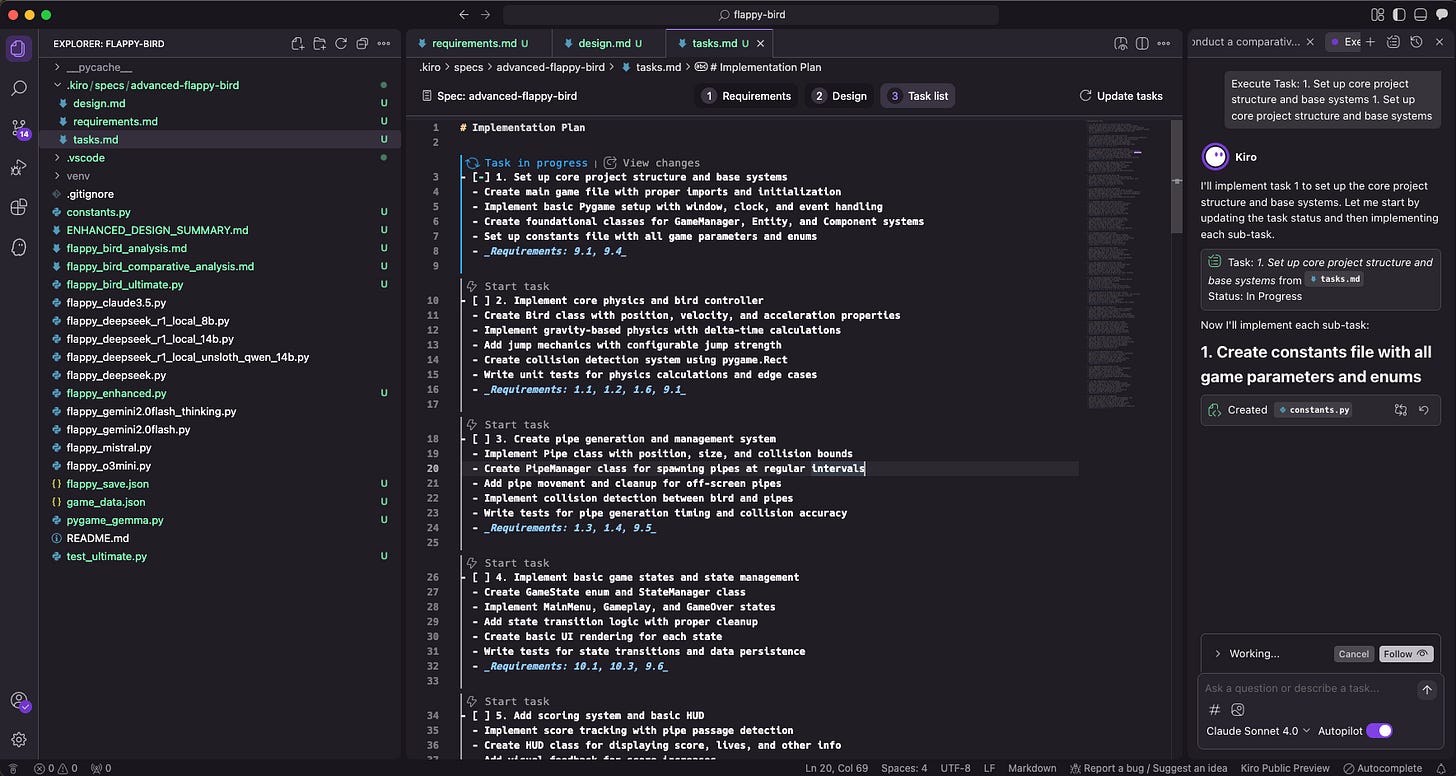The width and height of the screenshot is (1456, 776).
Task: Open the notifications bell in status bar
Action: click(x=1442, y=768)
